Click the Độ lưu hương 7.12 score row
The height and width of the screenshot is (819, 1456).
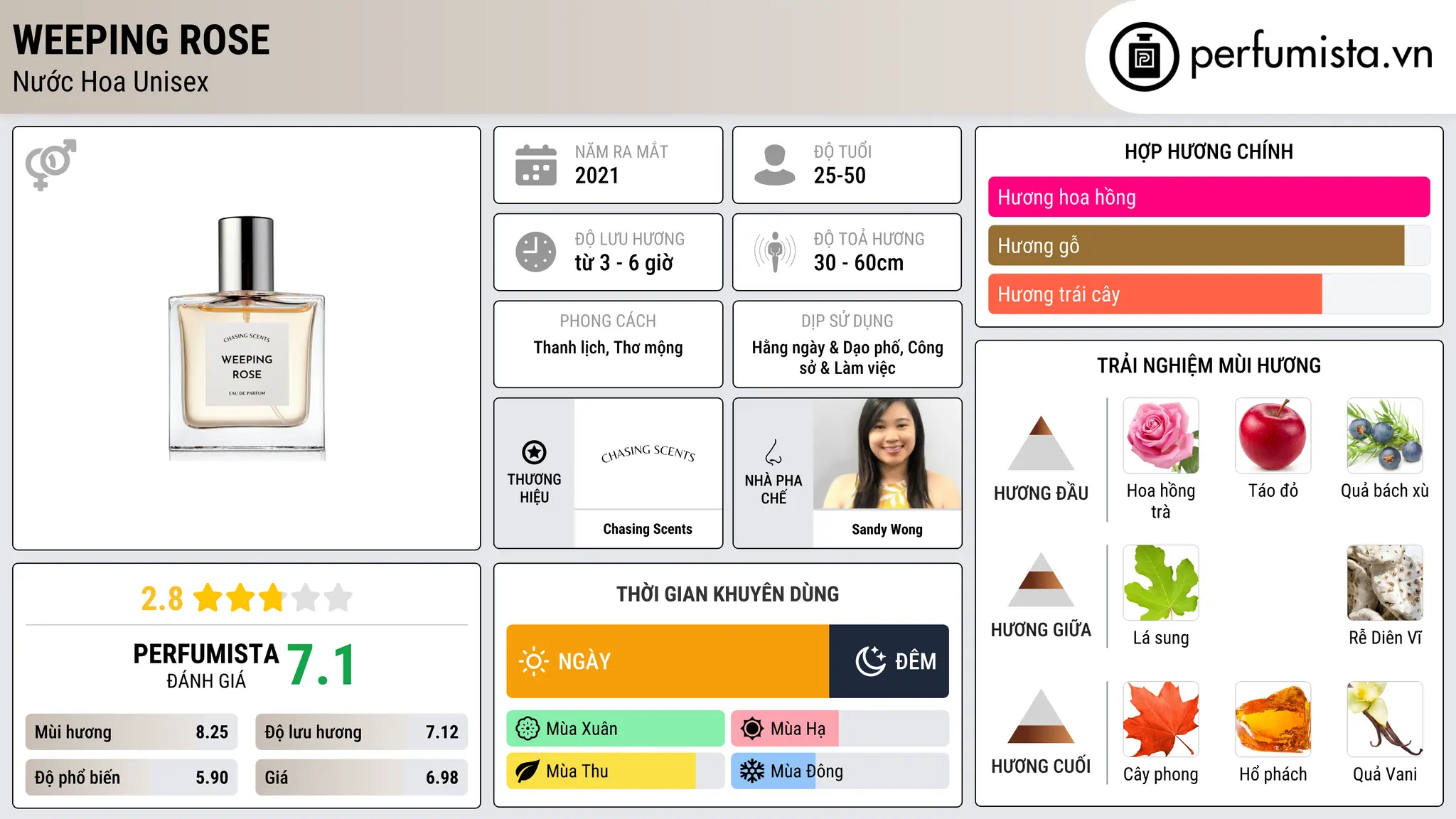tap(361, 732)
